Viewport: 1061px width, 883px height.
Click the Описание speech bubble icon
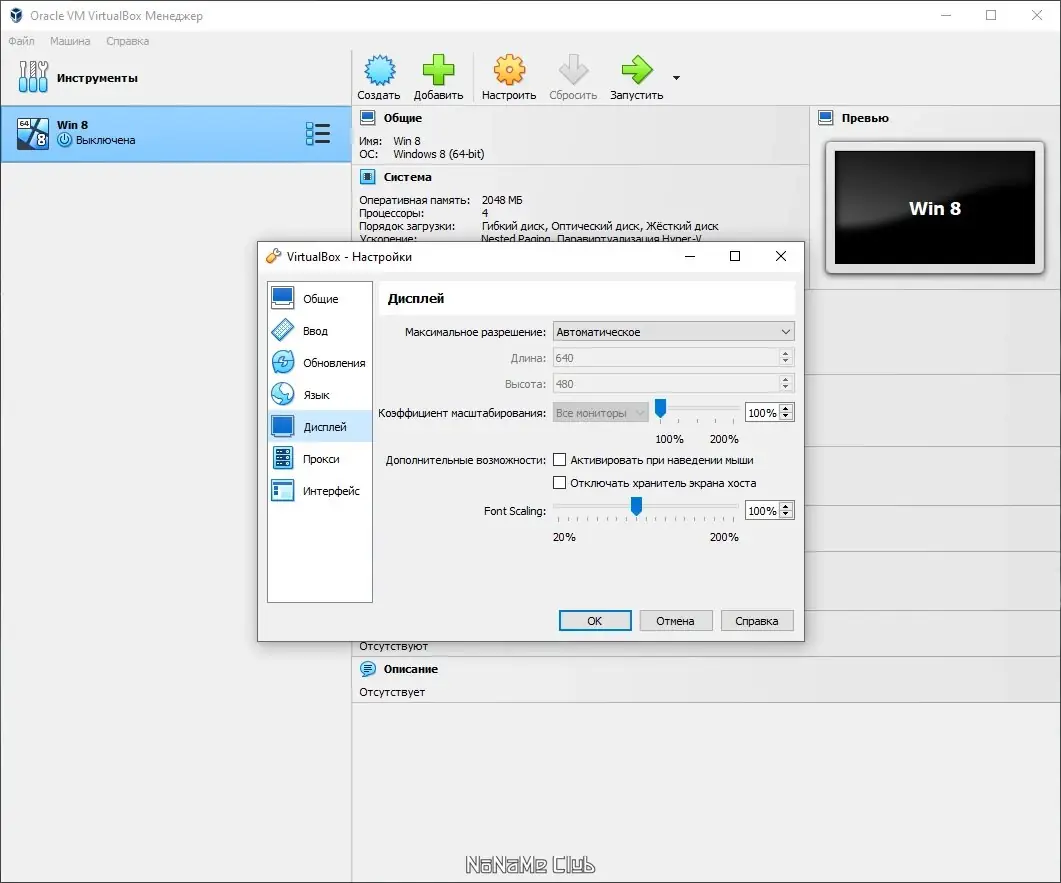click(367, 669)
